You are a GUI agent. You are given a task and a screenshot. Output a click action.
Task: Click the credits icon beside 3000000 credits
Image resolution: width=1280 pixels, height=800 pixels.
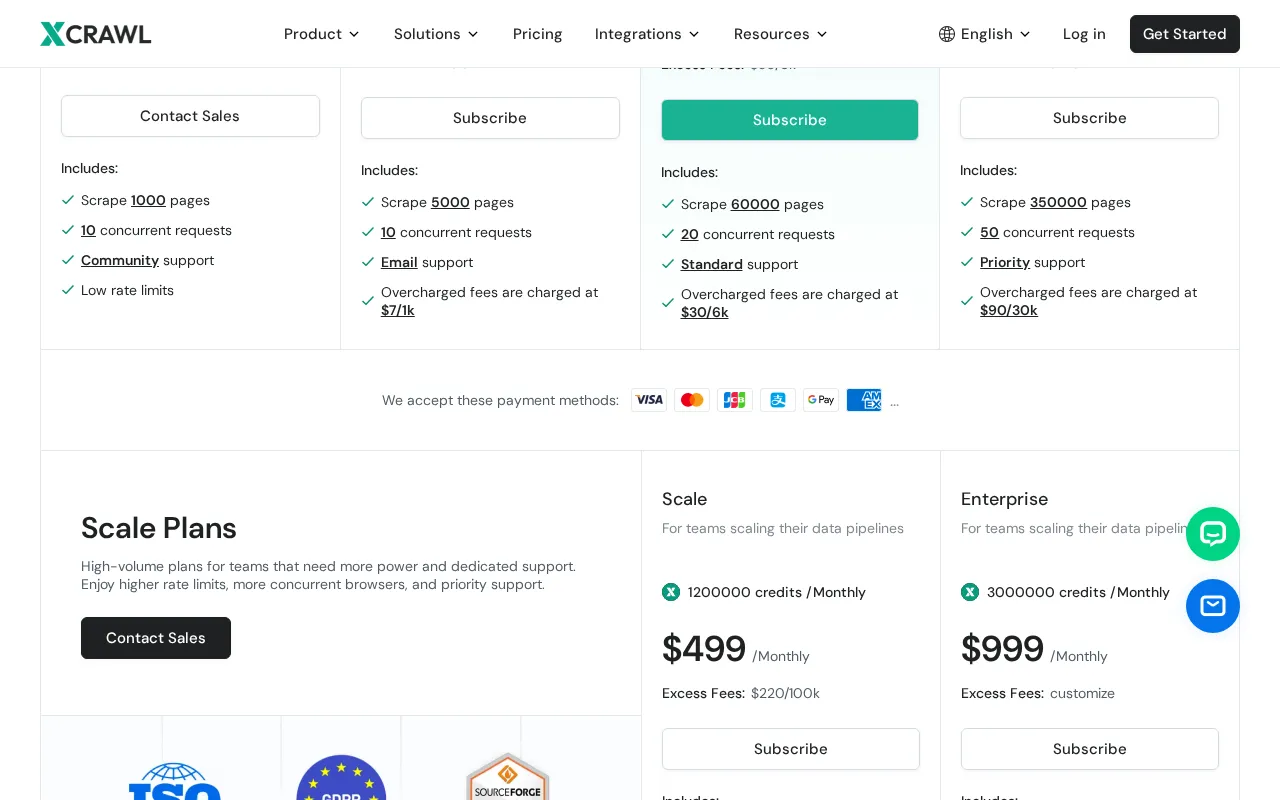click(970, 592)
